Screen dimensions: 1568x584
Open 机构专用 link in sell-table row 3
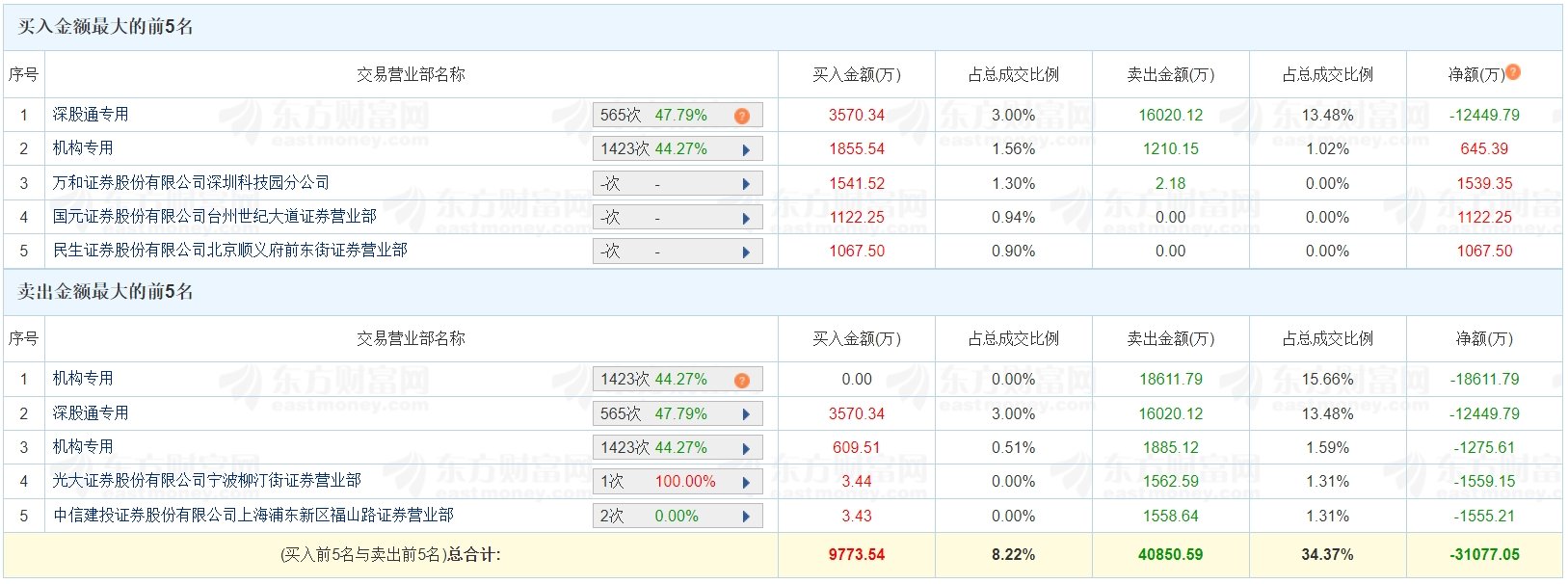(83, 446)
